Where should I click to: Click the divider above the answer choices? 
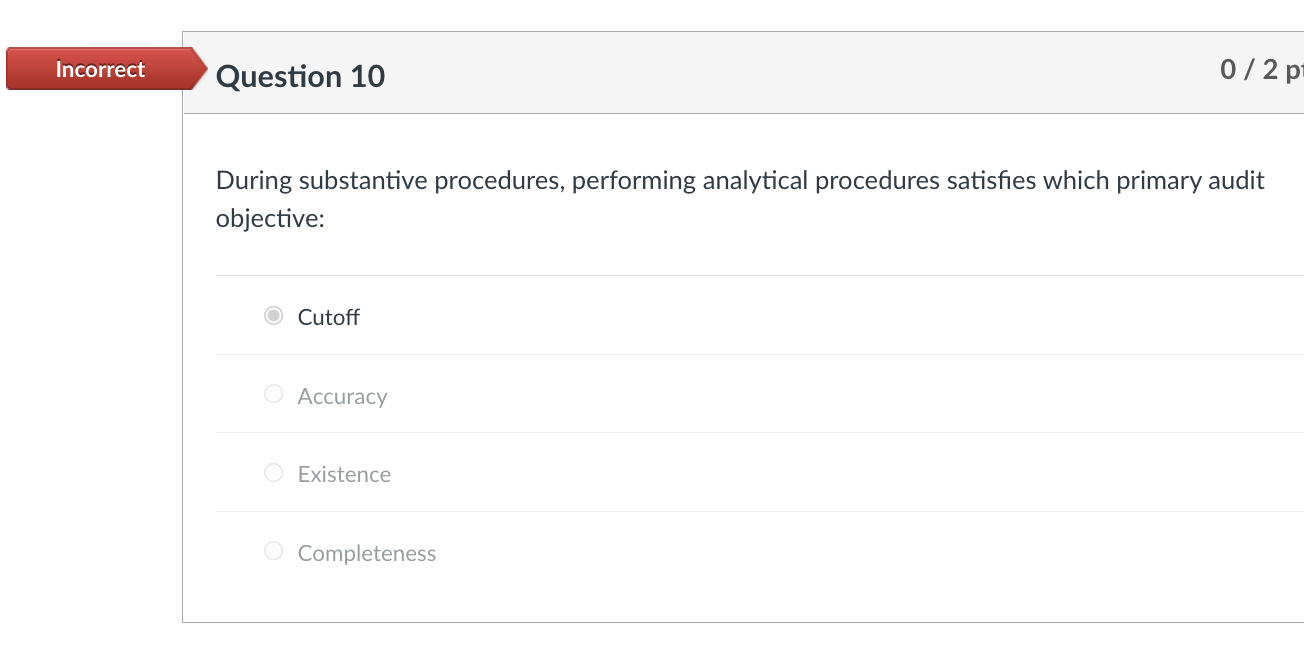[x=700, y=275]
